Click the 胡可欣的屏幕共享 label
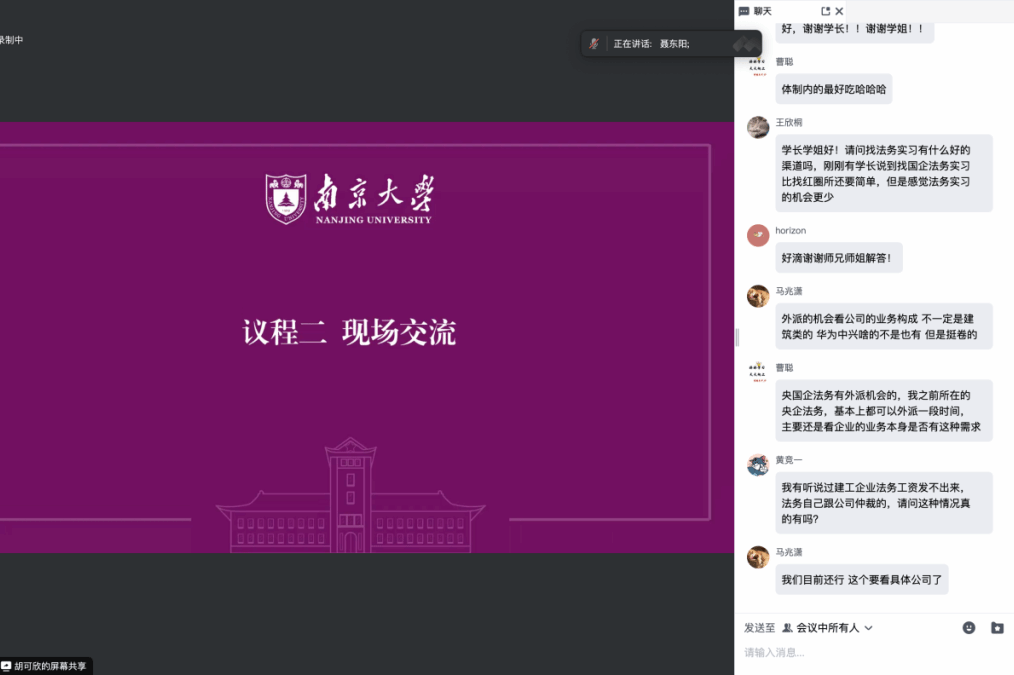 click(x=50, y=665)
